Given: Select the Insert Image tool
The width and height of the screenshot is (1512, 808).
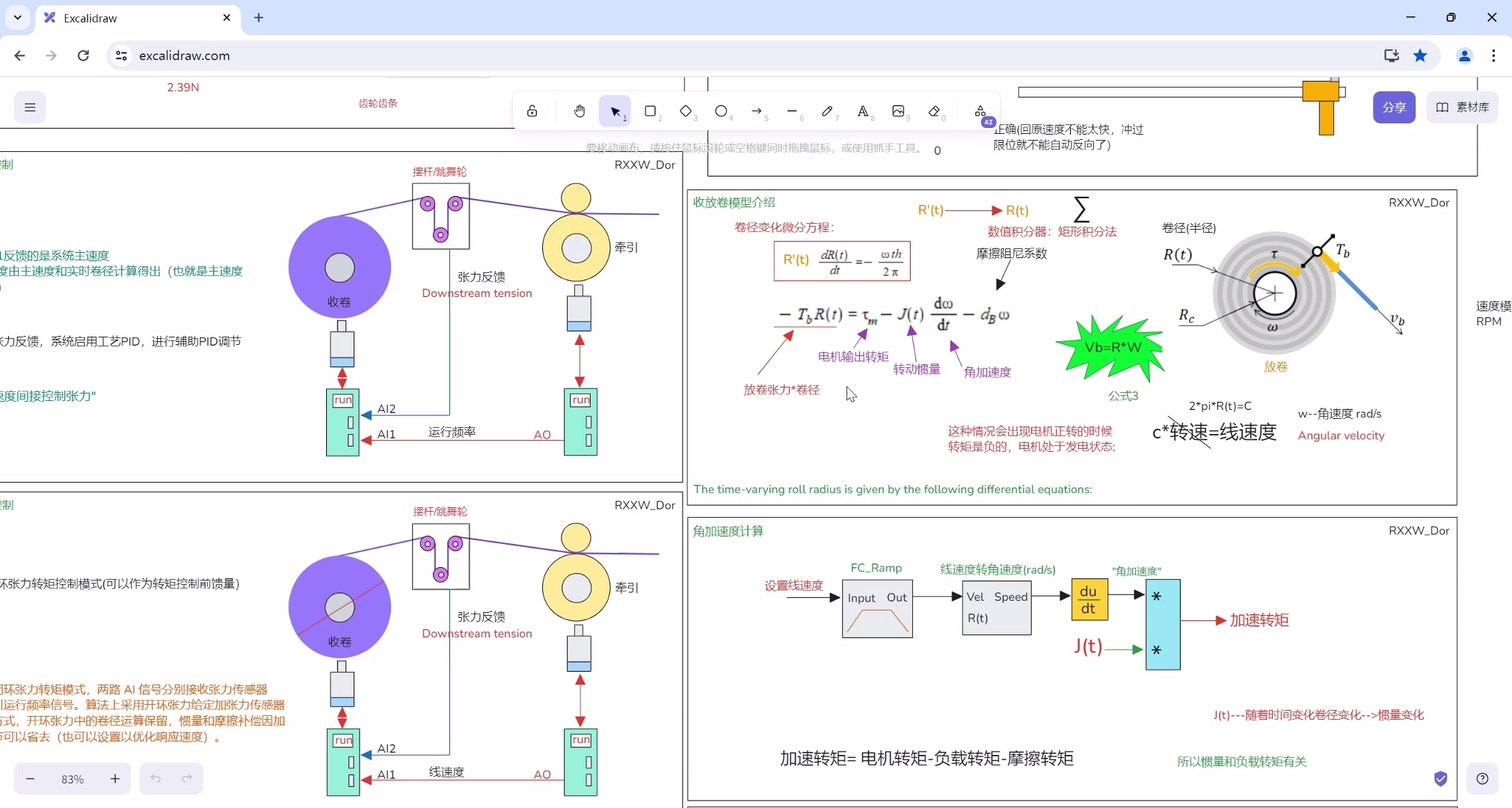Looking at the screenshot, I should click(898, 111).
